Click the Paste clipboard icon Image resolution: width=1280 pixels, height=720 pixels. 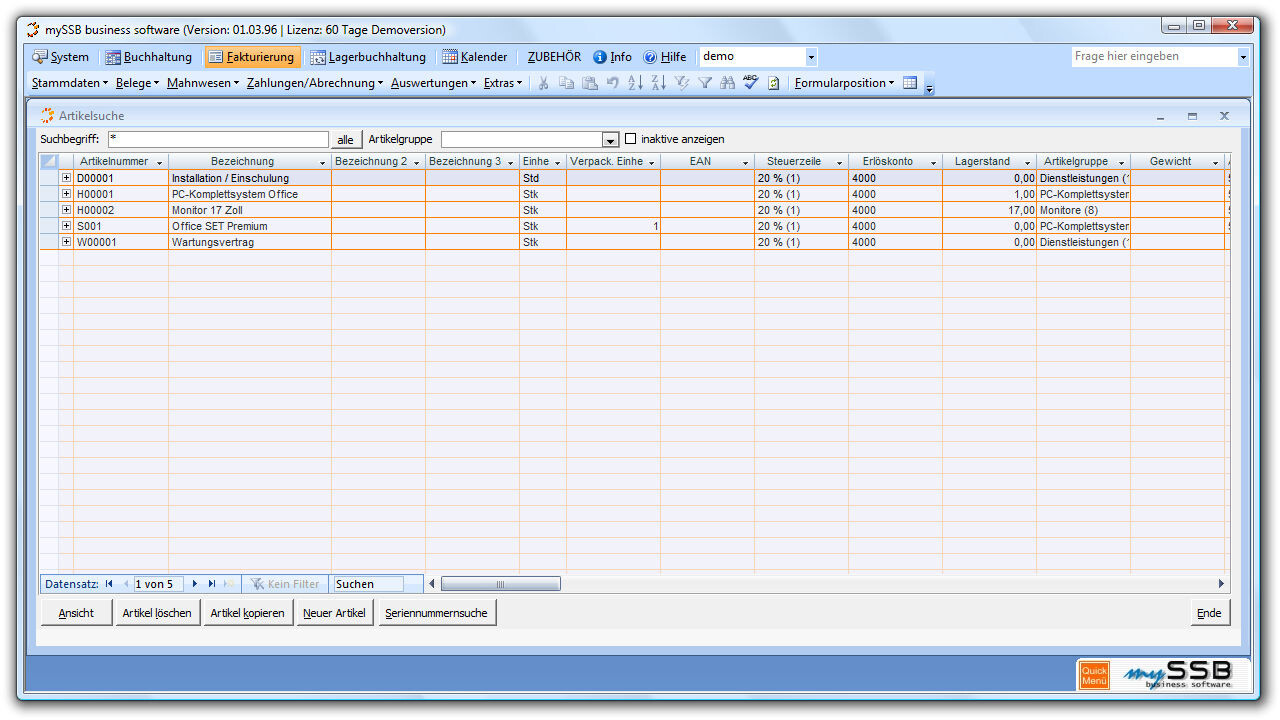589,83
